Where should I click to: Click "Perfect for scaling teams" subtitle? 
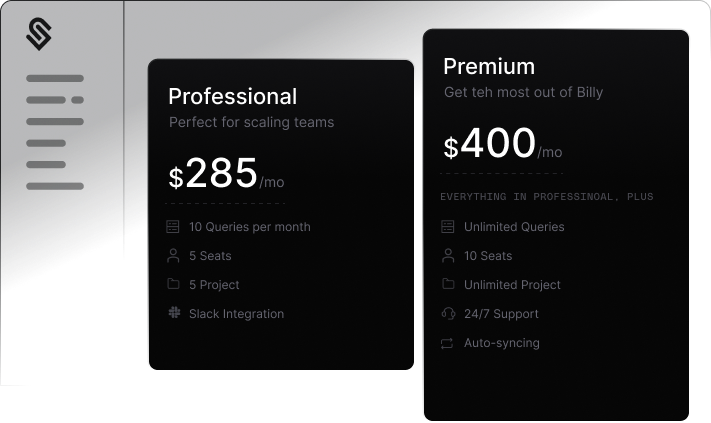[x=251, y=123]
